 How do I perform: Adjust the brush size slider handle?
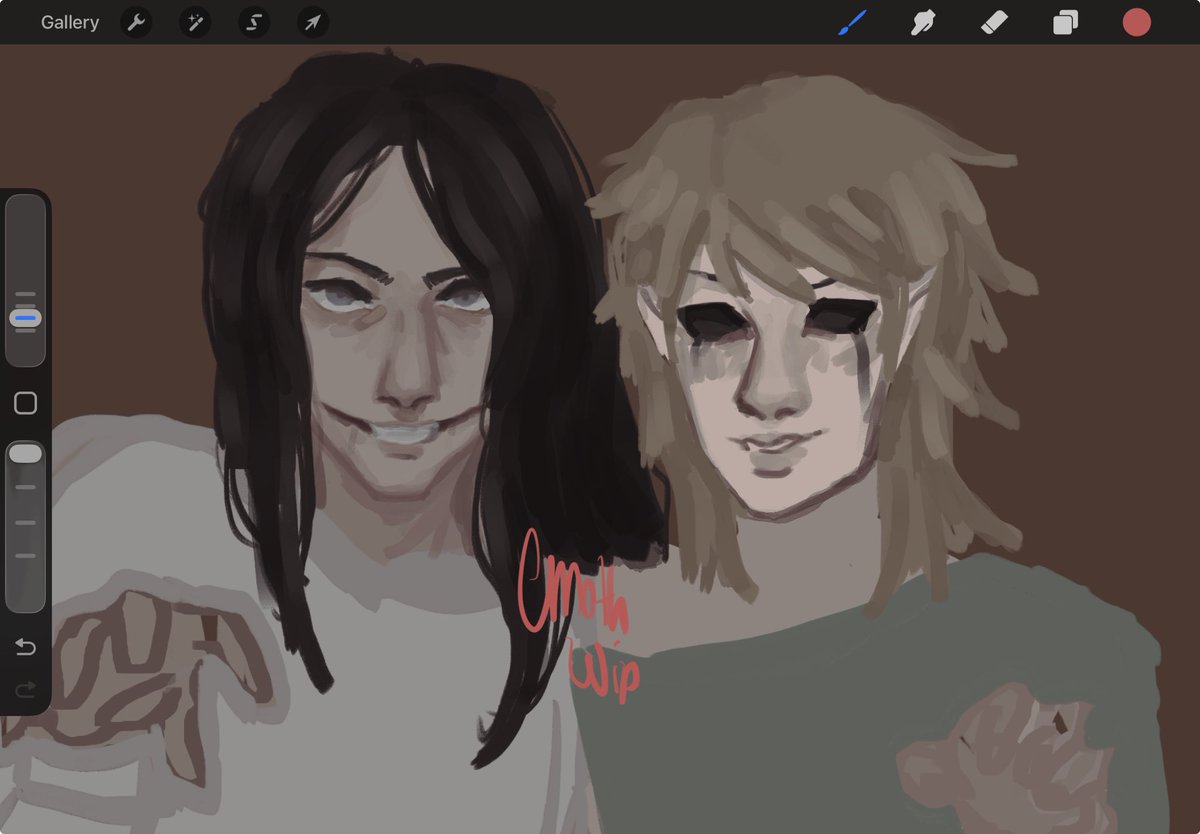coord(25,318)
